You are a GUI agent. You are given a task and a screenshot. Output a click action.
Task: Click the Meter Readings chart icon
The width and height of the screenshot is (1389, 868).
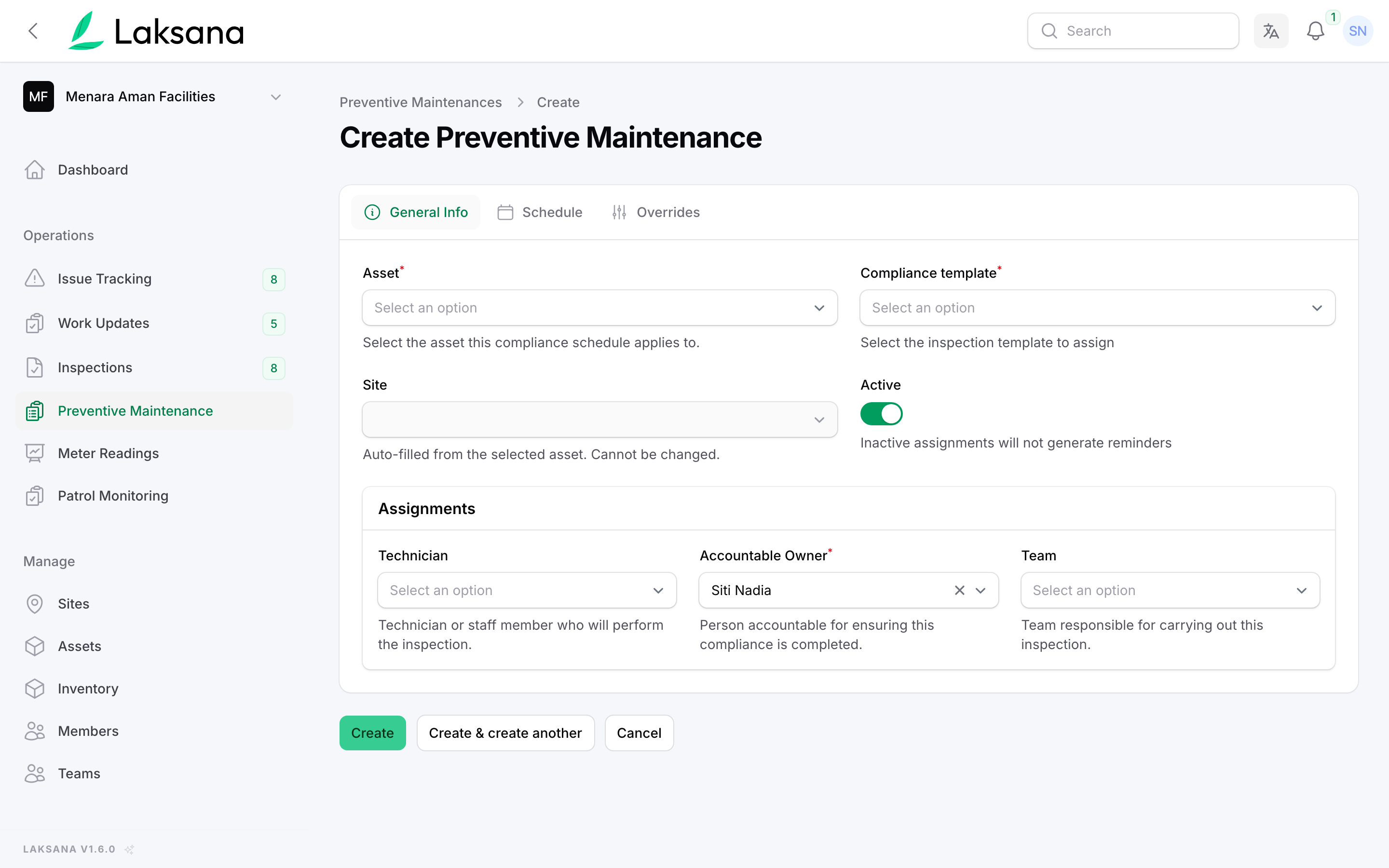click(x=34, y=453)
